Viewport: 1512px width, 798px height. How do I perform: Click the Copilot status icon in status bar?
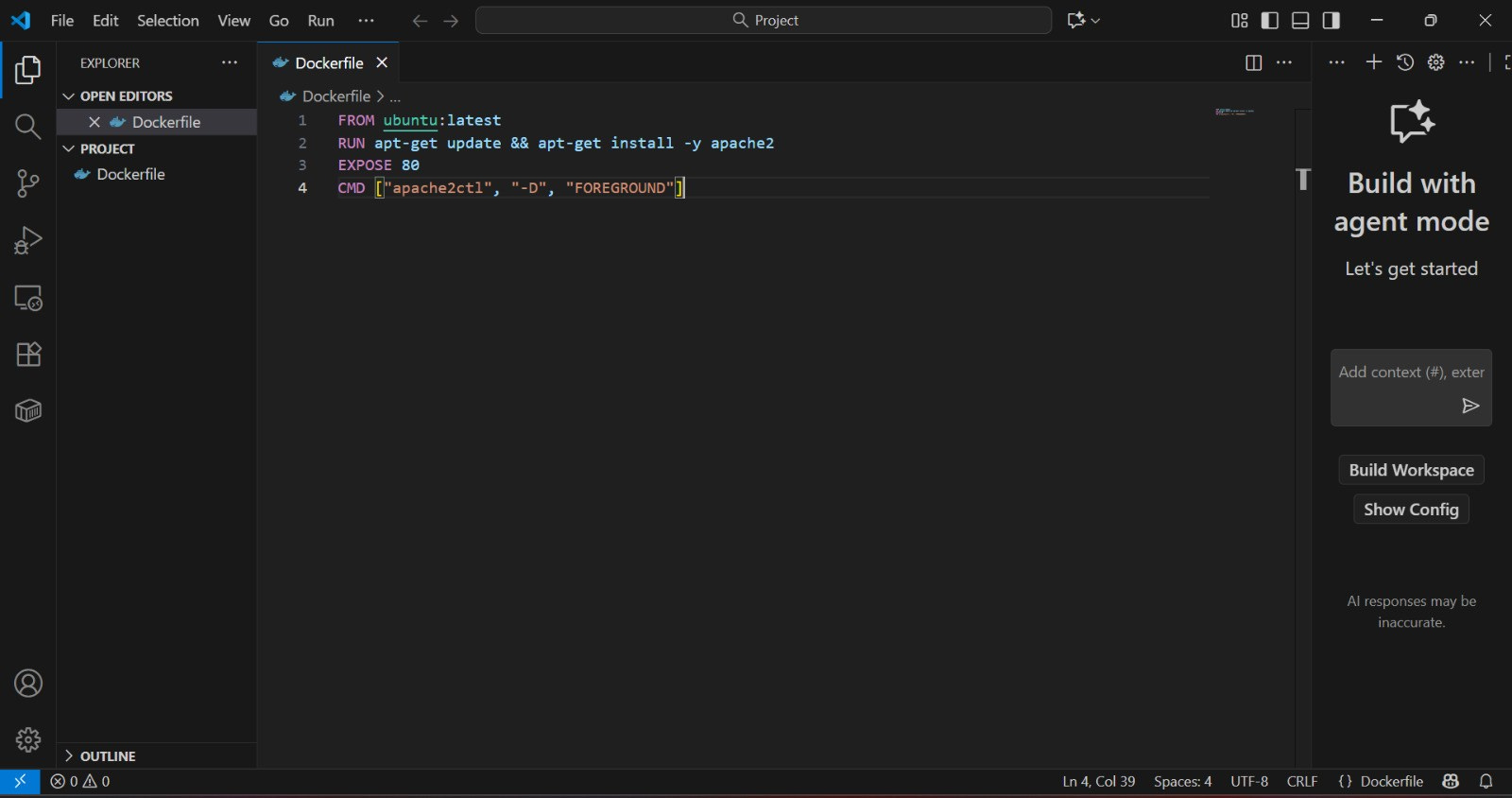click(x=1451, y=782)
